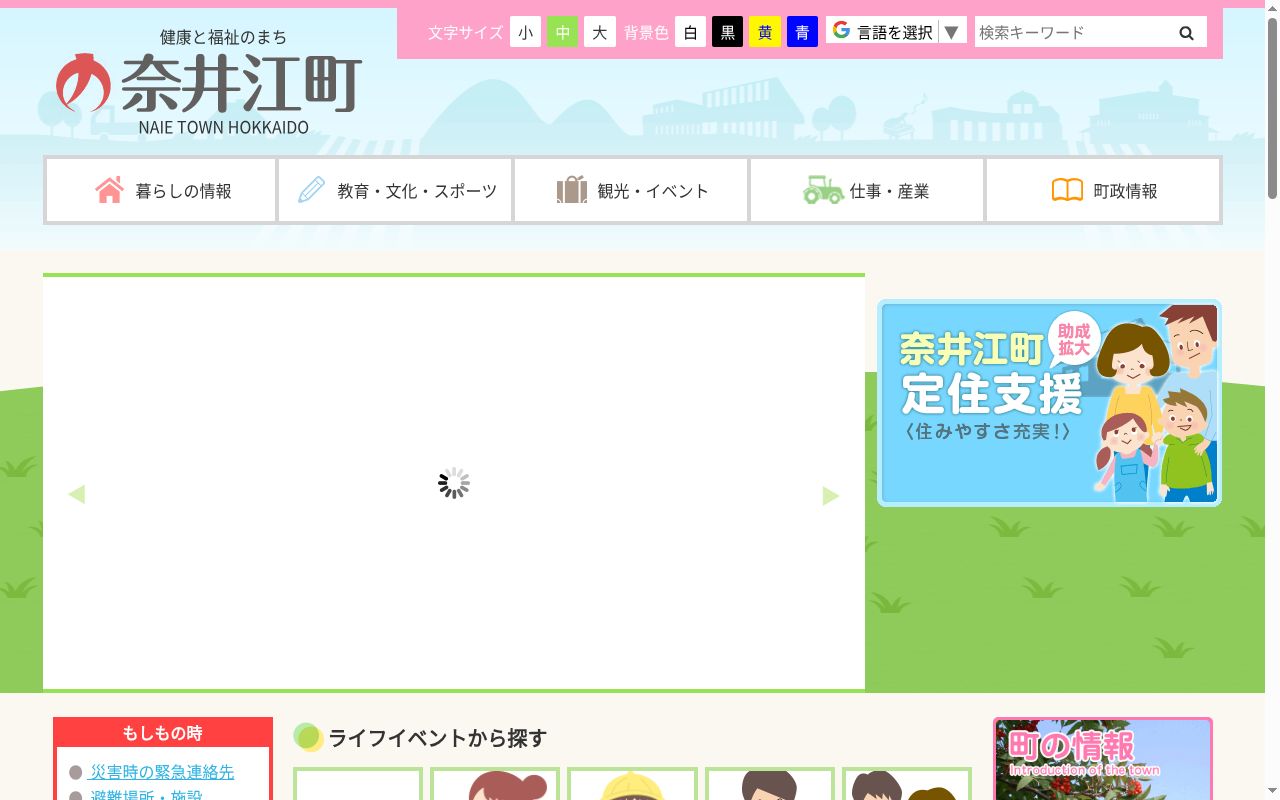Screen dimensions: 1280x800
Task: Click the pencil icon beside 教育・文化・スポーツ
Action: pos(312,190)
